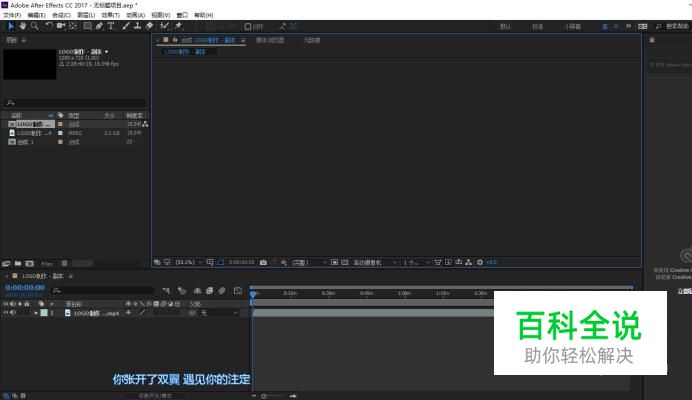
Task: Click the current timecode 0:00:00:00 in timeline
Action: click(x=25, y=287)
